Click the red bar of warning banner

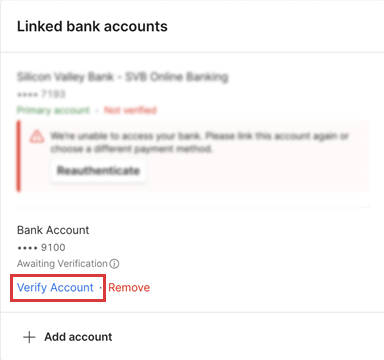pos(19,156)
